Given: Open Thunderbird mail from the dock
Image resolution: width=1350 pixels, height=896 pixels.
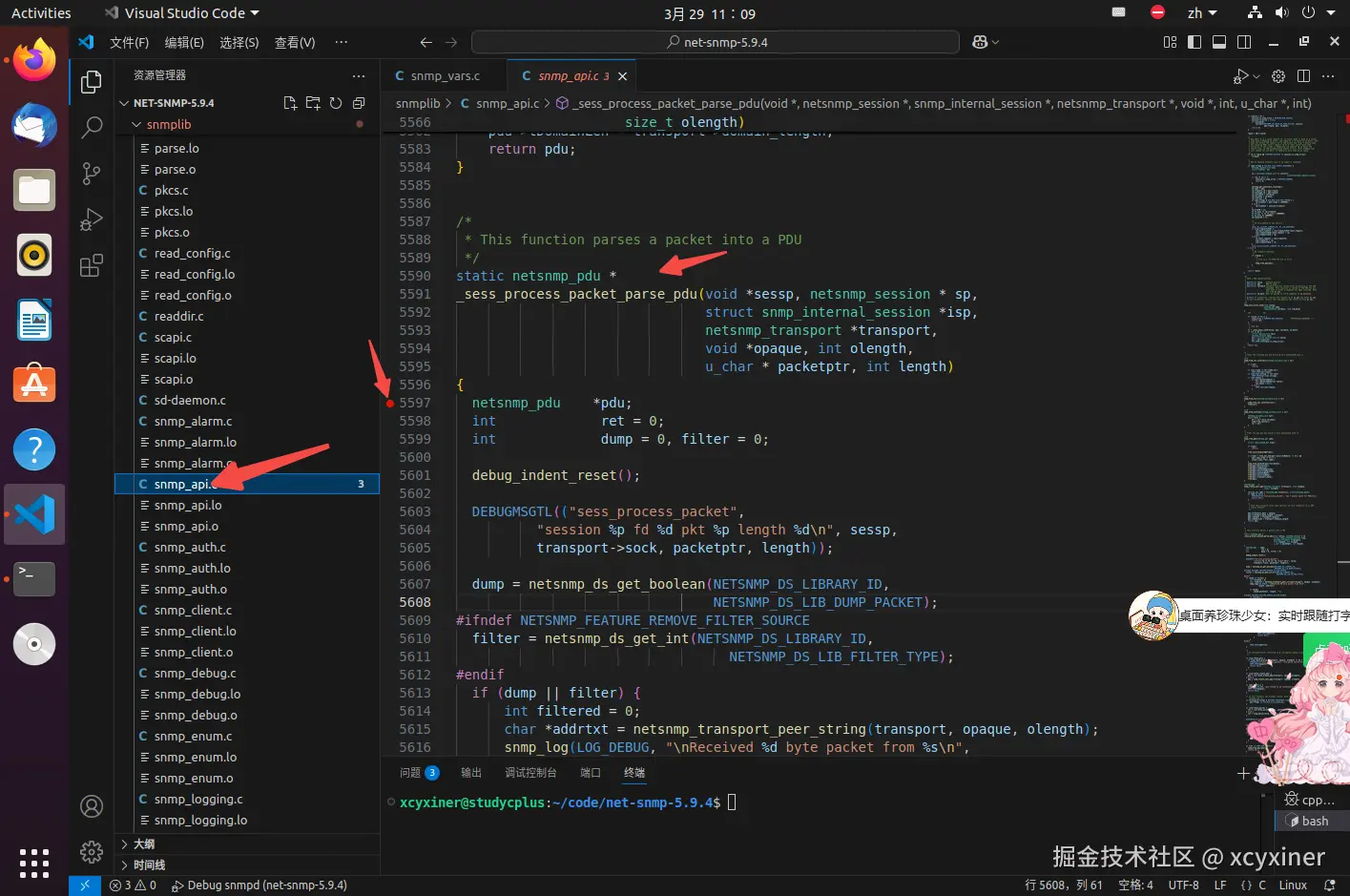Looking at the screenshot, I should click(x=34, y=126).
